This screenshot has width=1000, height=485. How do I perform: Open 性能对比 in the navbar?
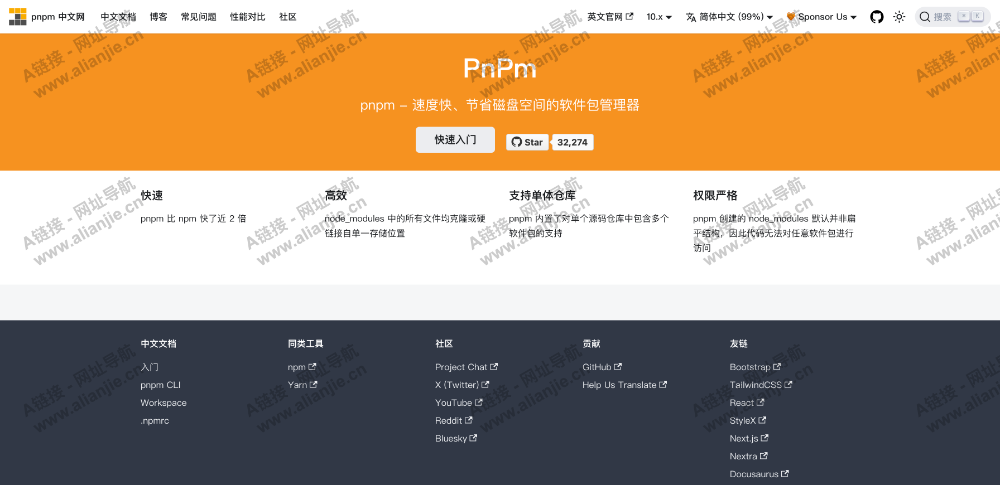pyautogui.click(x=247, y=17)
